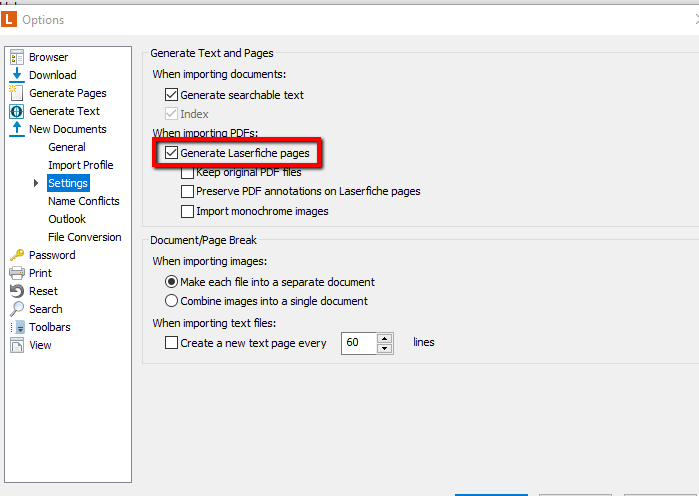
Task: Open the Download options page
Action: coord(53,75)
